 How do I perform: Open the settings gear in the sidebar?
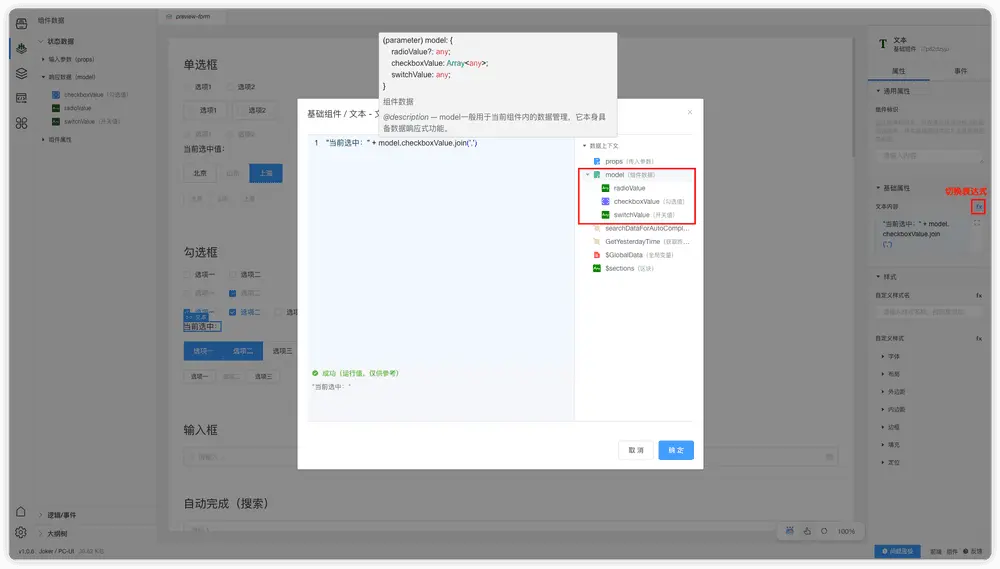point(20,532)
